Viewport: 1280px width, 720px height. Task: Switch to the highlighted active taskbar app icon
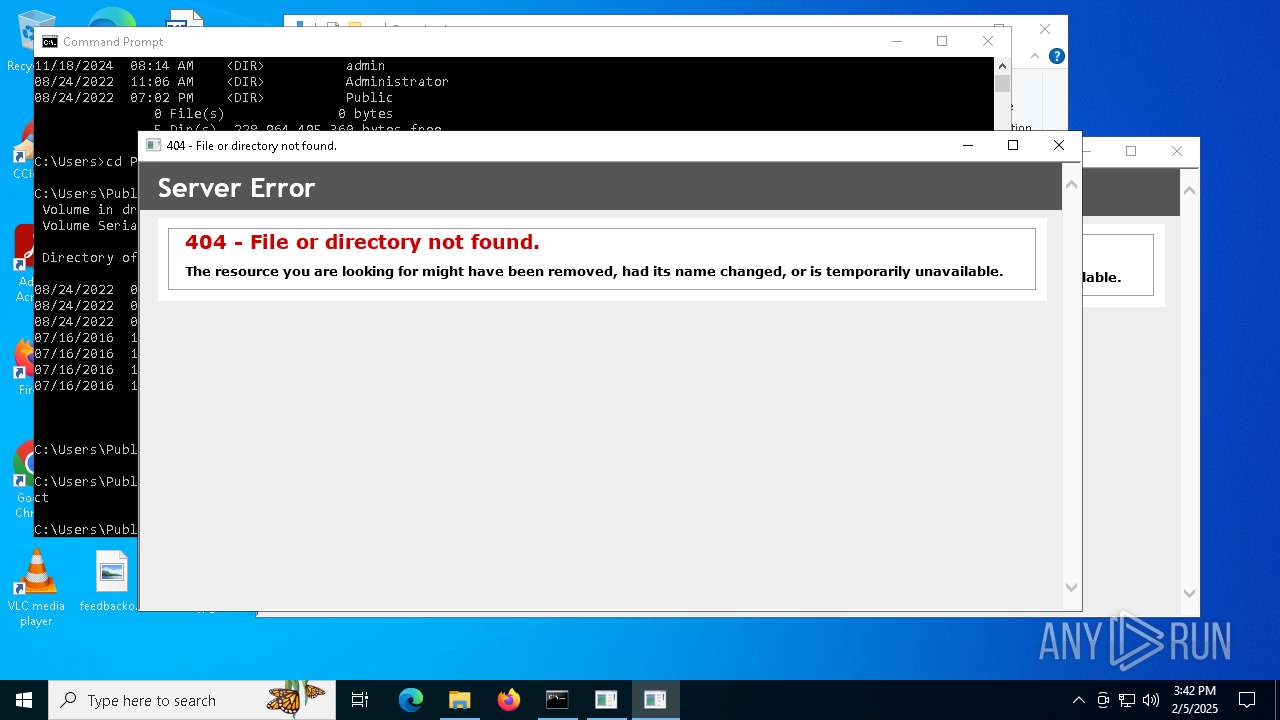[x=655, y=700]
